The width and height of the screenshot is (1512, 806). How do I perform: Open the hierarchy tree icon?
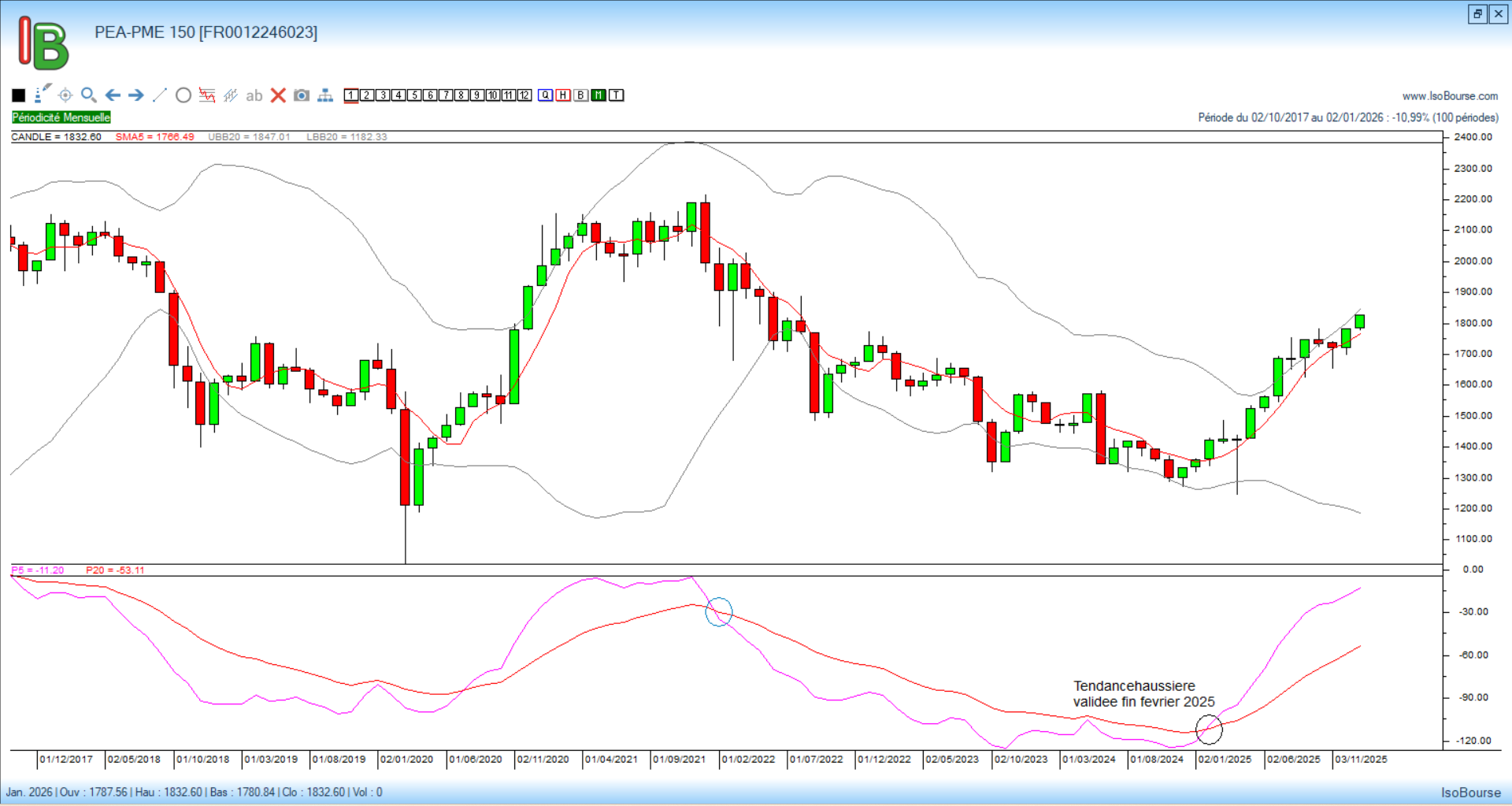point(325,95)
